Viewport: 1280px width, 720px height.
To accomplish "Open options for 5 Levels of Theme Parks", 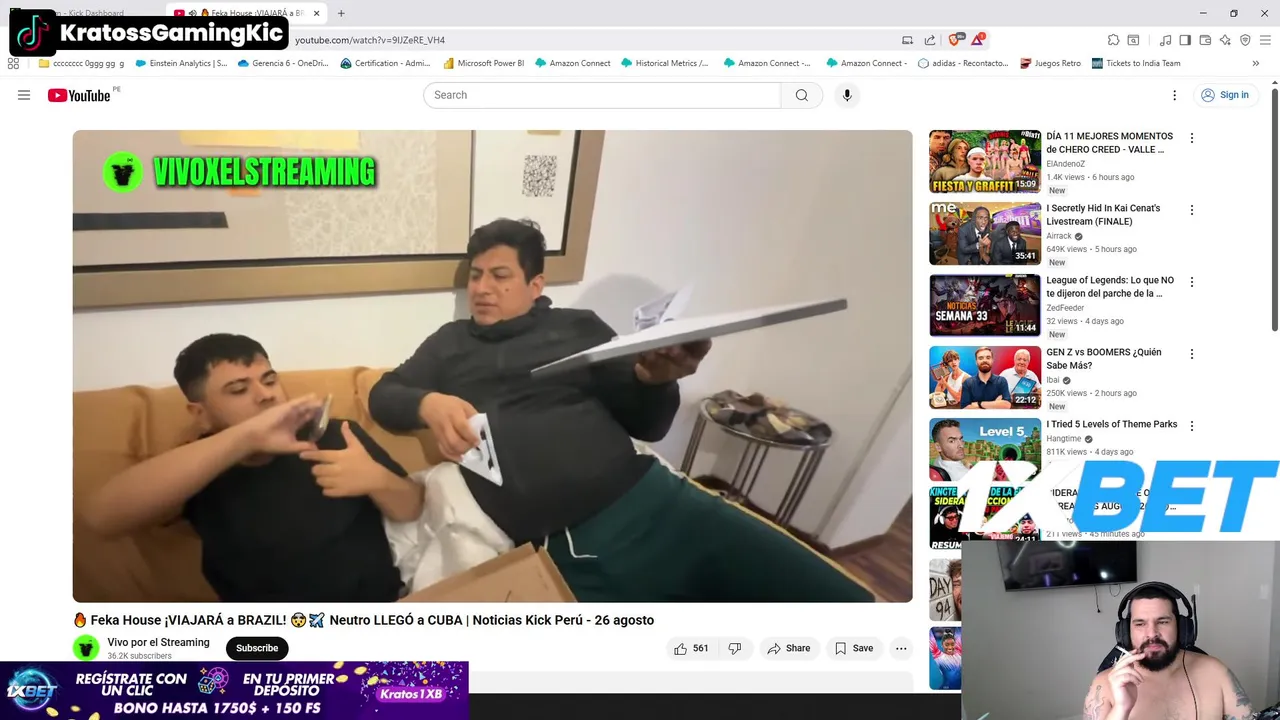I will click(1191, 426).
